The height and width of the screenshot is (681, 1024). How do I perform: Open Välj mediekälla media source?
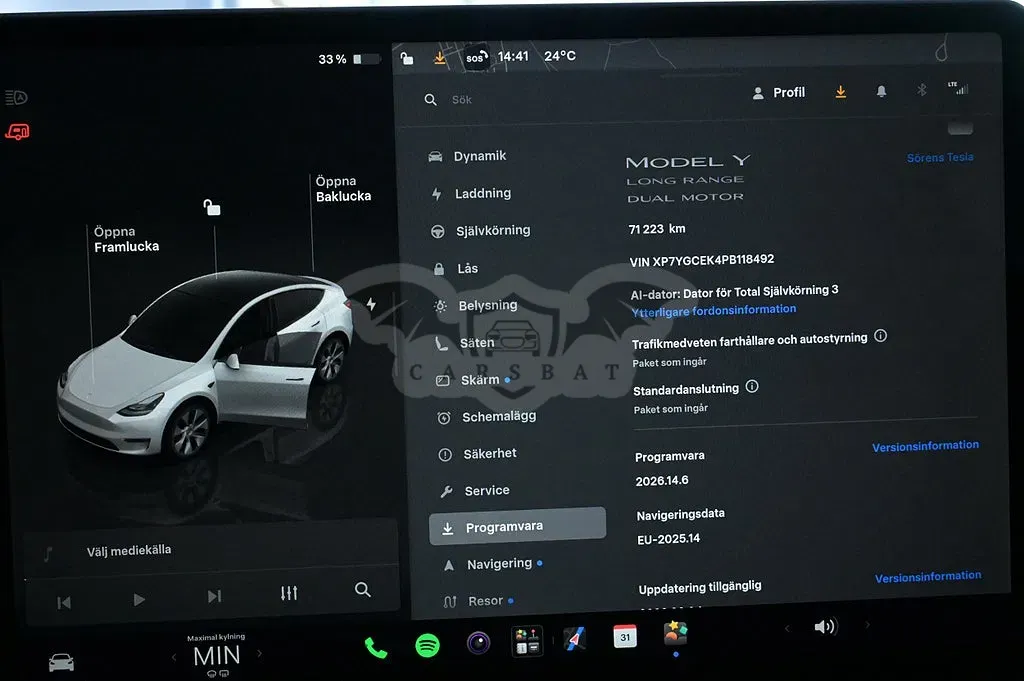(x=129, y=551)
